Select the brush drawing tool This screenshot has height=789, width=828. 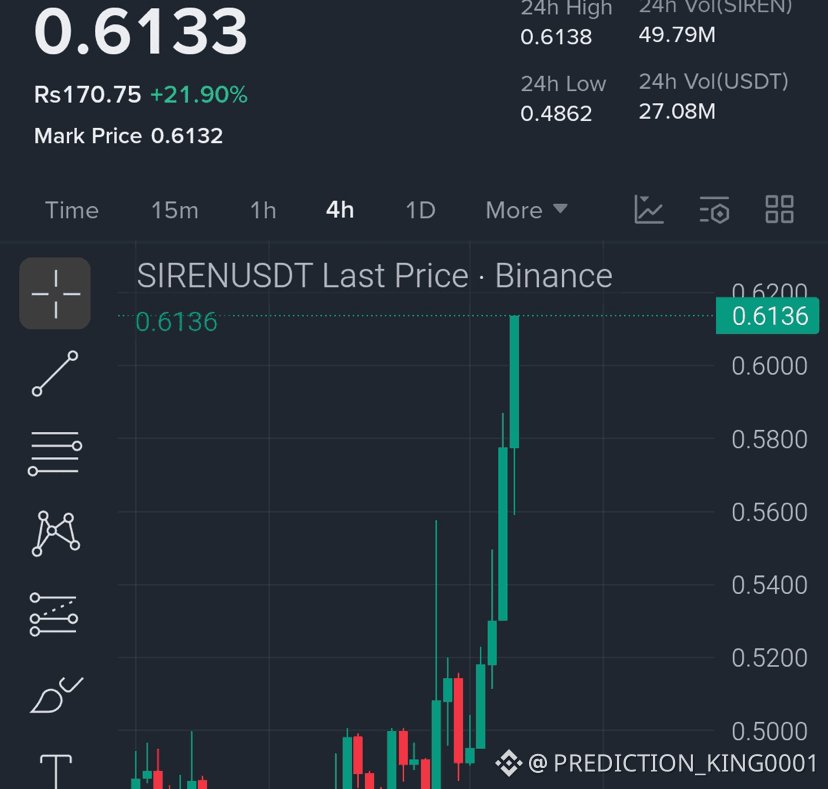point(56,695)
